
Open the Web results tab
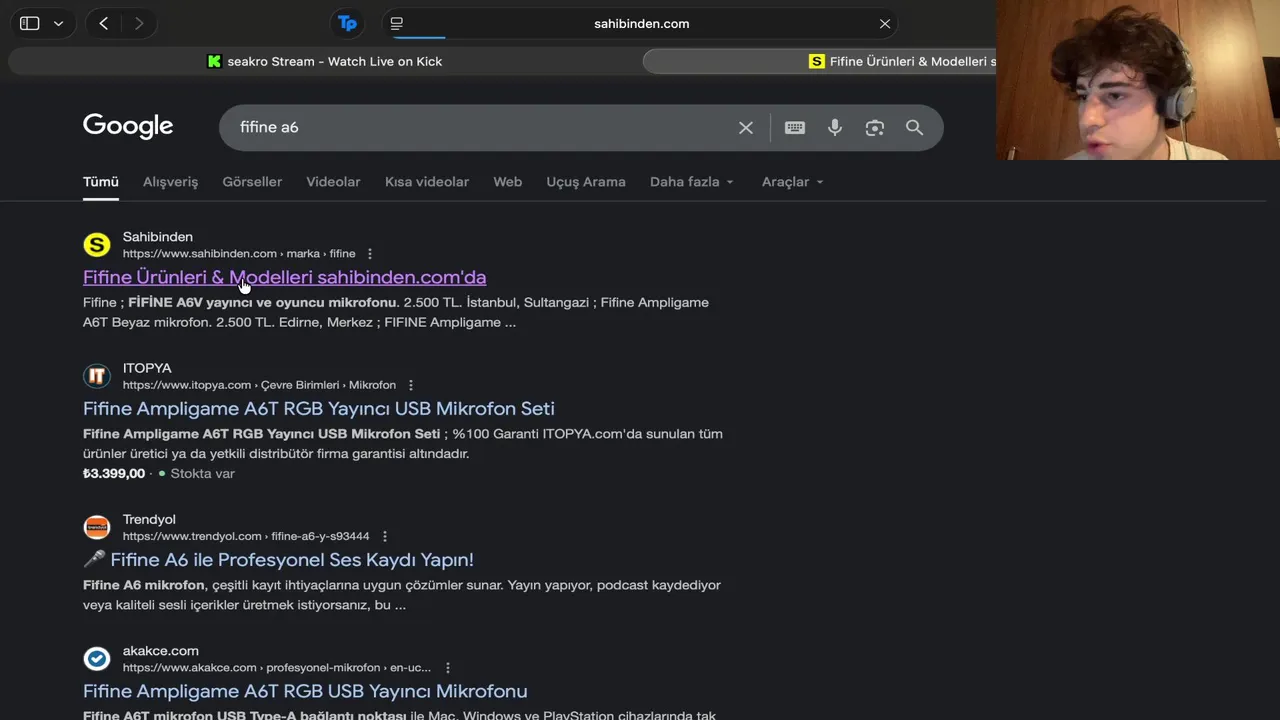pos(508,181)
